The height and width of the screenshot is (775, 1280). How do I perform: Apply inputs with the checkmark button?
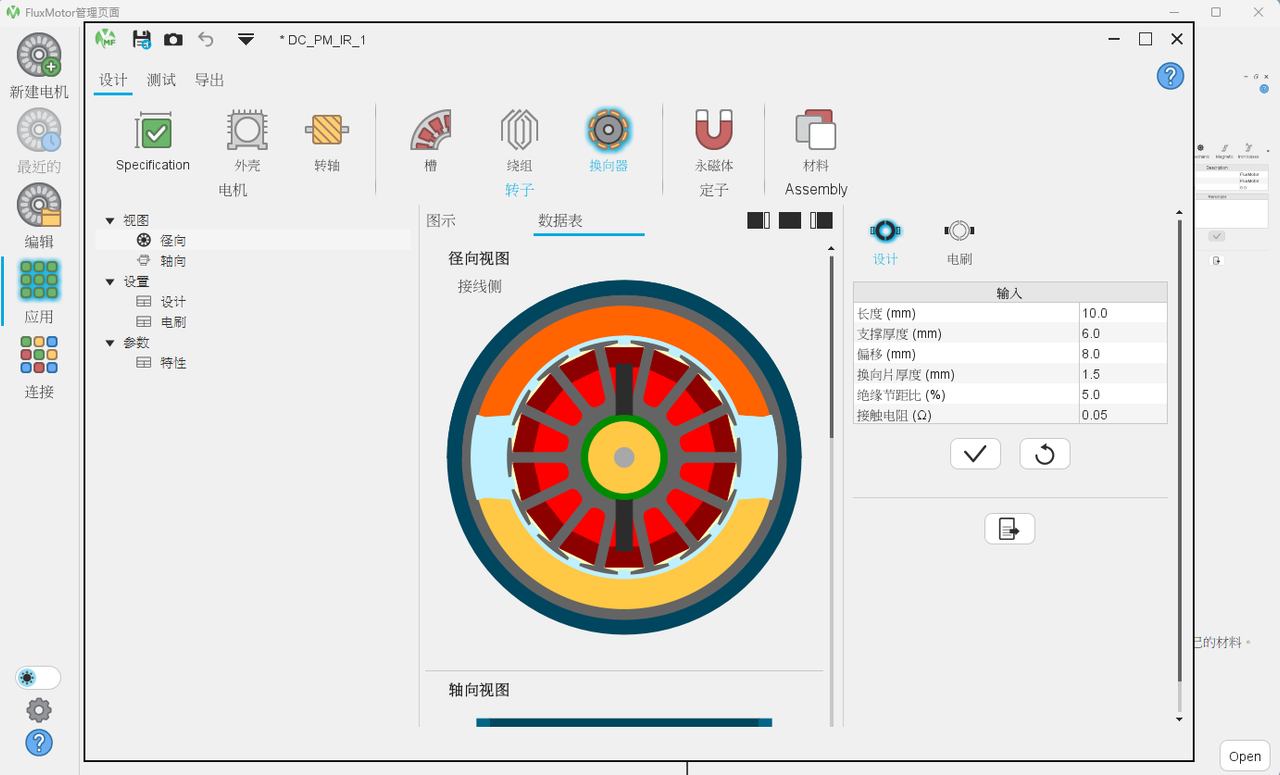click(975, 454)
